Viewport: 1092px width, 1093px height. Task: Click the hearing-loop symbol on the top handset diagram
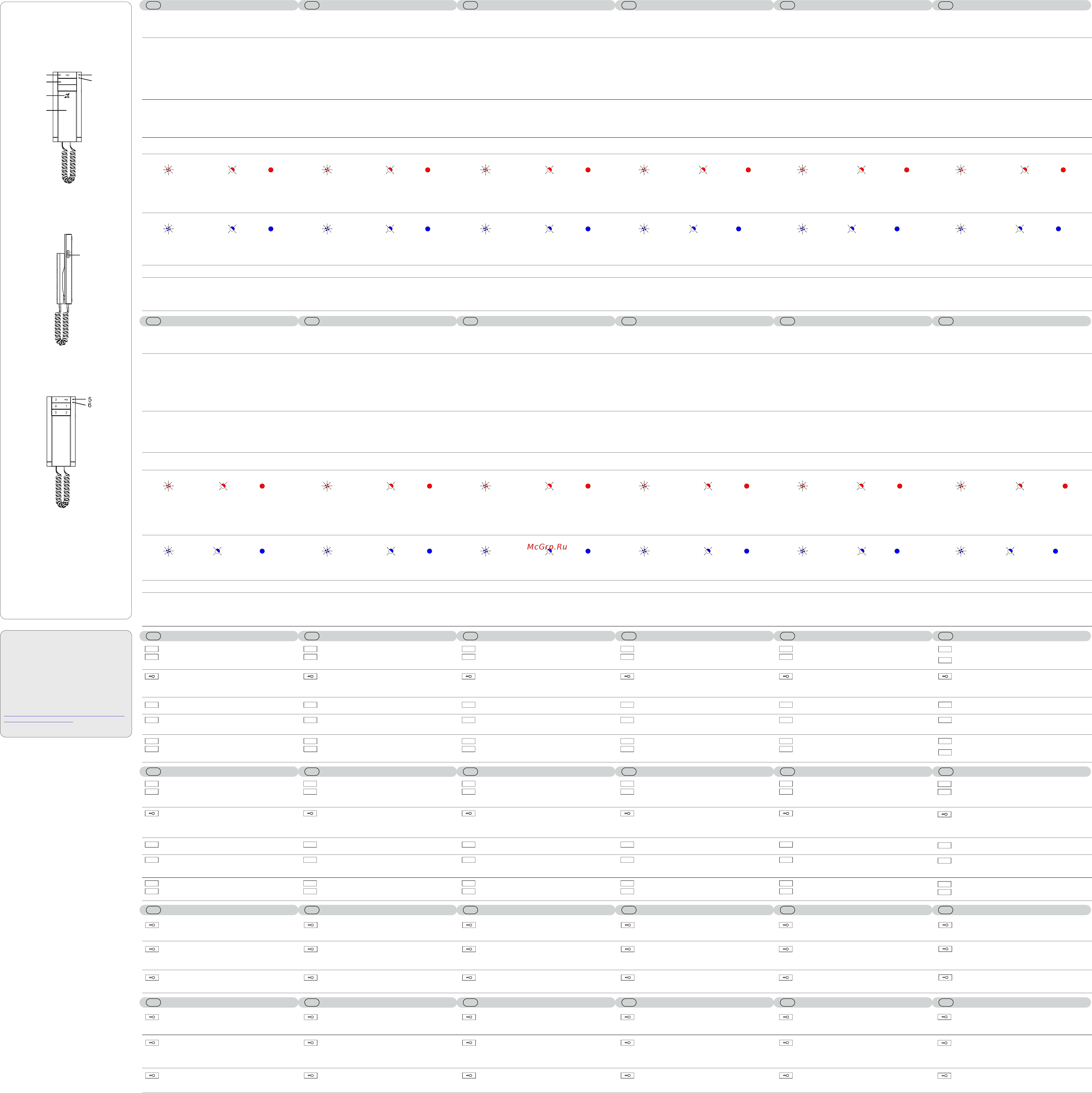(67, 96)
